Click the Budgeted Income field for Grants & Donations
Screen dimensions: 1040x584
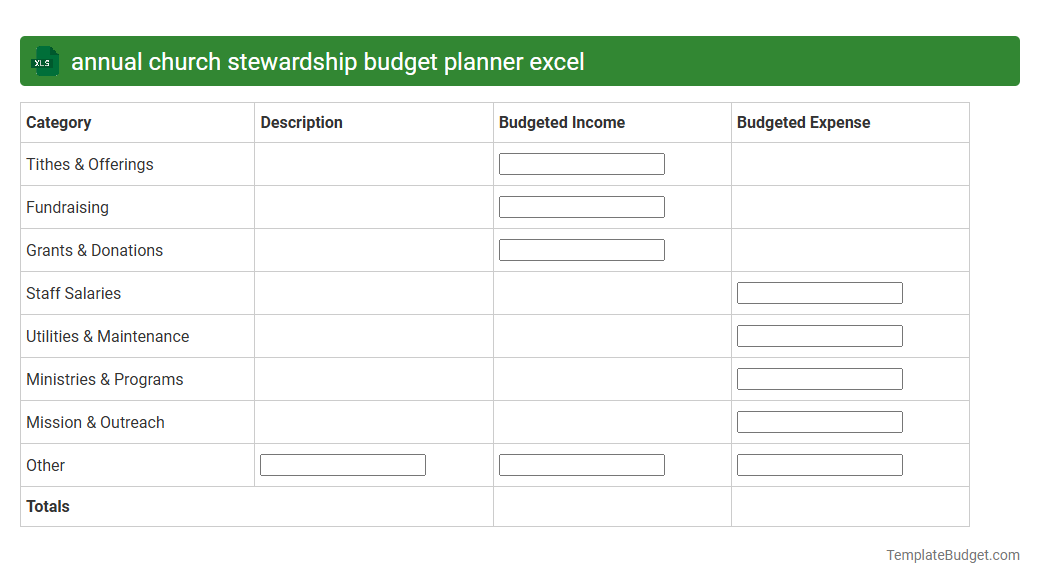tap(581, 249)
